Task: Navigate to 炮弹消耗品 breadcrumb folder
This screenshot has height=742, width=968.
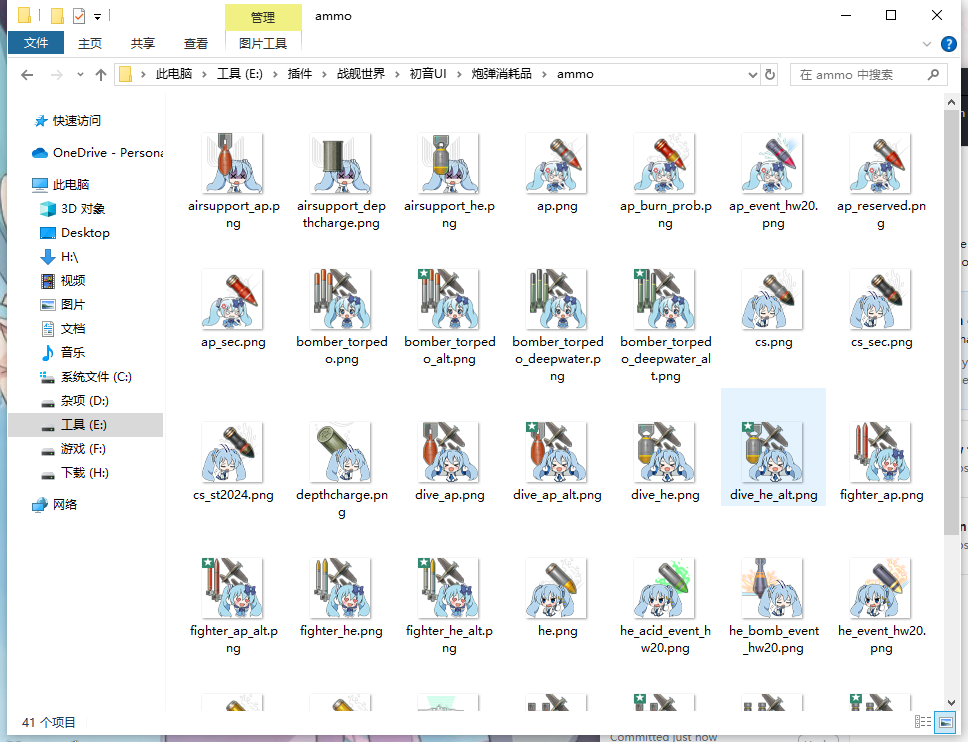Action: (x=501, y=74)
